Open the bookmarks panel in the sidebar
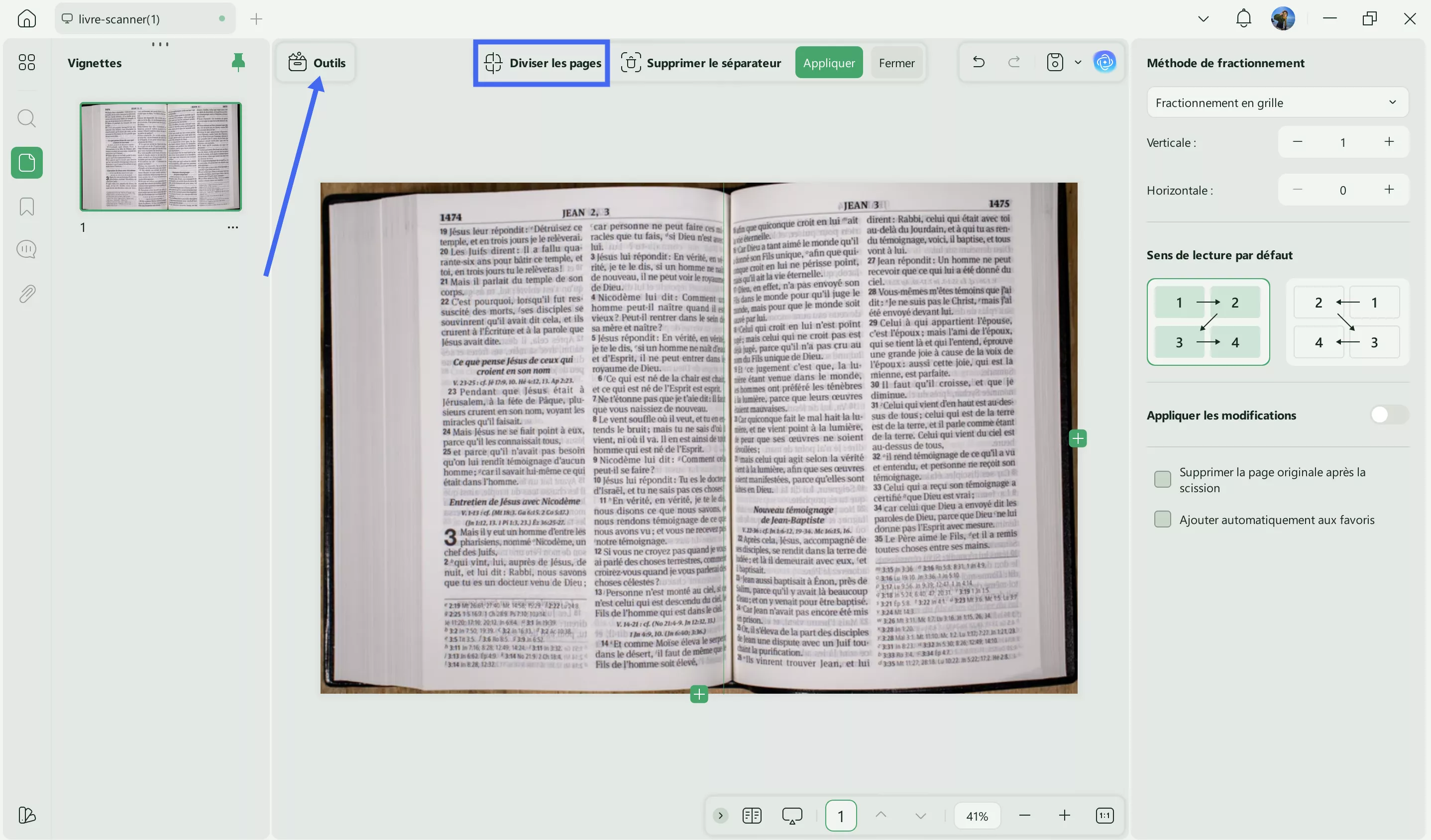The width and height of the screenshot is (1431, 840). click(26, 207)
